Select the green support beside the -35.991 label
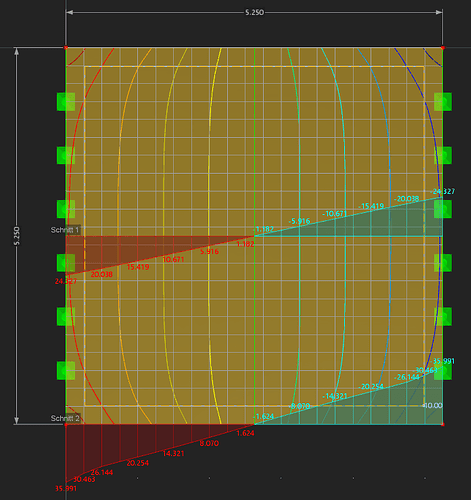This screenshot has width=471, height=500. [x=443, y=370]
